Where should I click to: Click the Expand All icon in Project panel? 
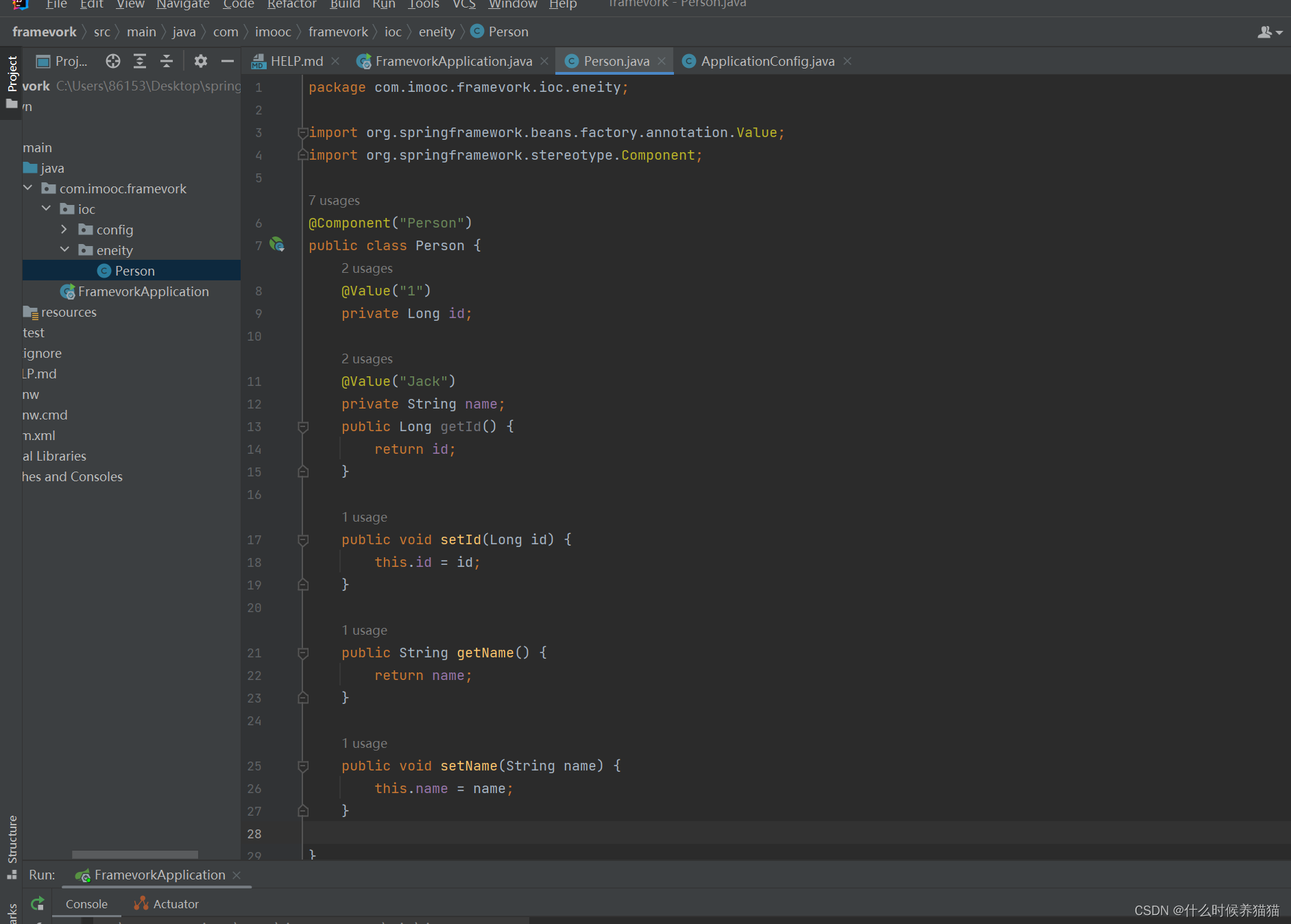point(140,62)
